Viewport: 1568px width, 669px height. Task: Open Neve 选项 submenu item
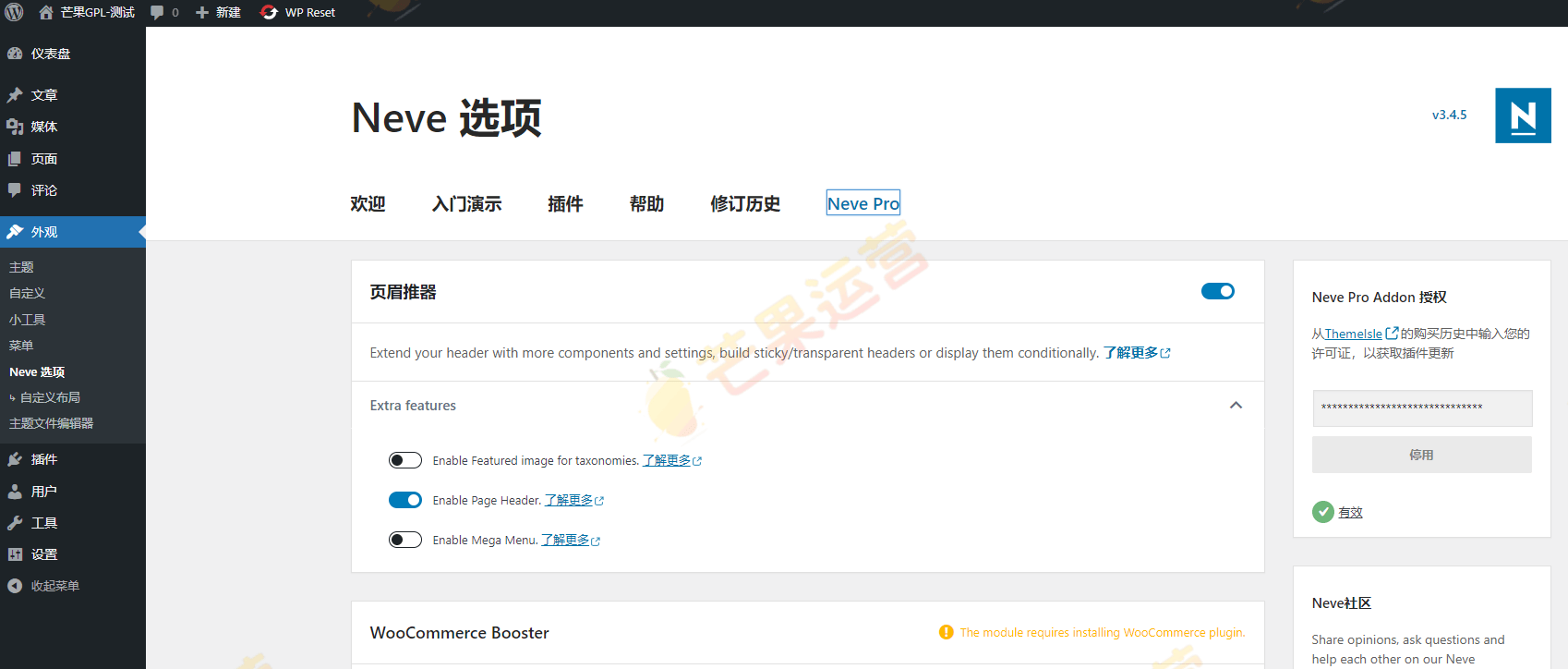pos(37,371)
